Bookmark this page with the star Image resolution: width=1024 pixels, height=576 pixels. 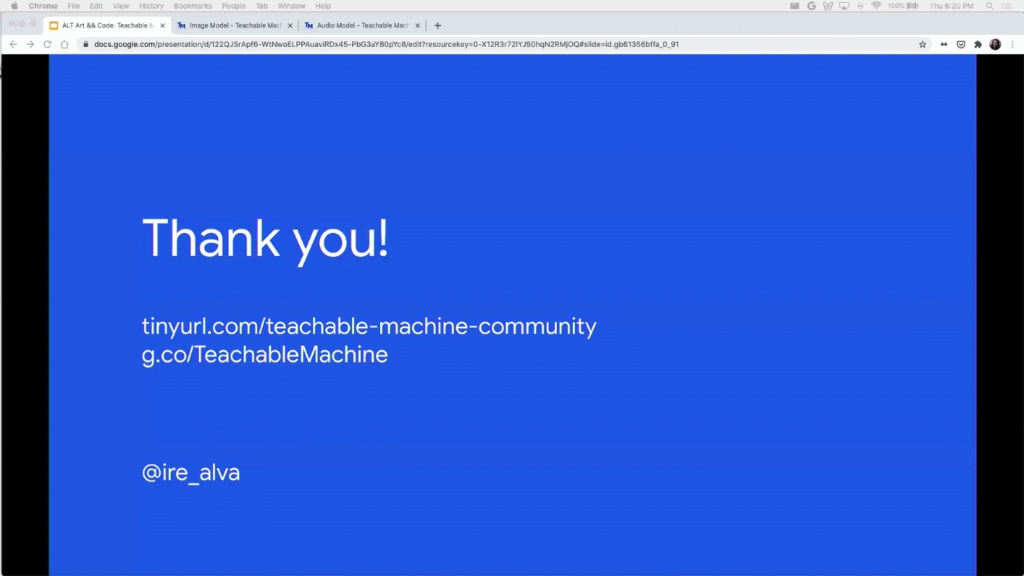[x=922, y=44]
